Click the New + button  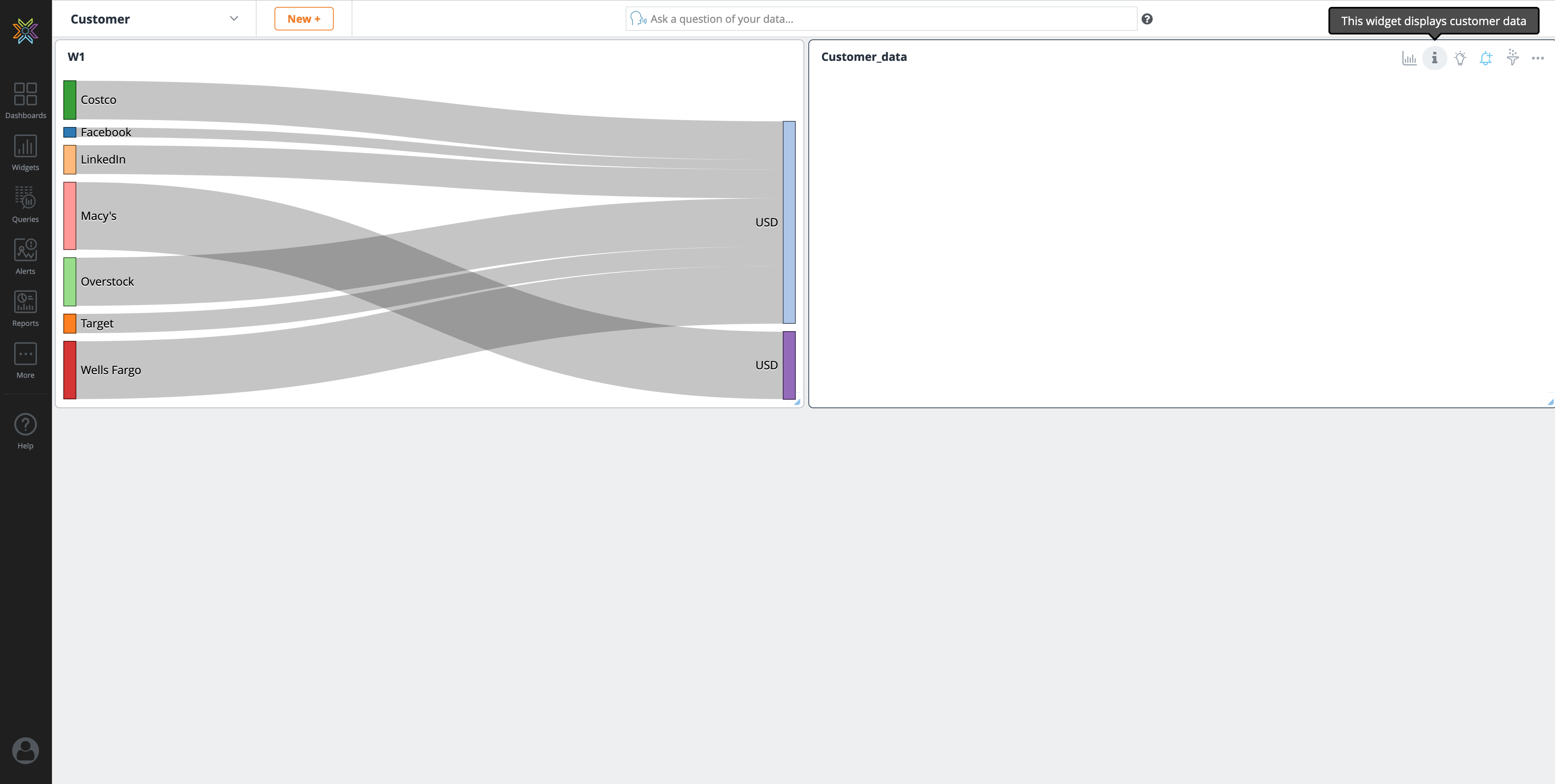[x=304, y=19]
